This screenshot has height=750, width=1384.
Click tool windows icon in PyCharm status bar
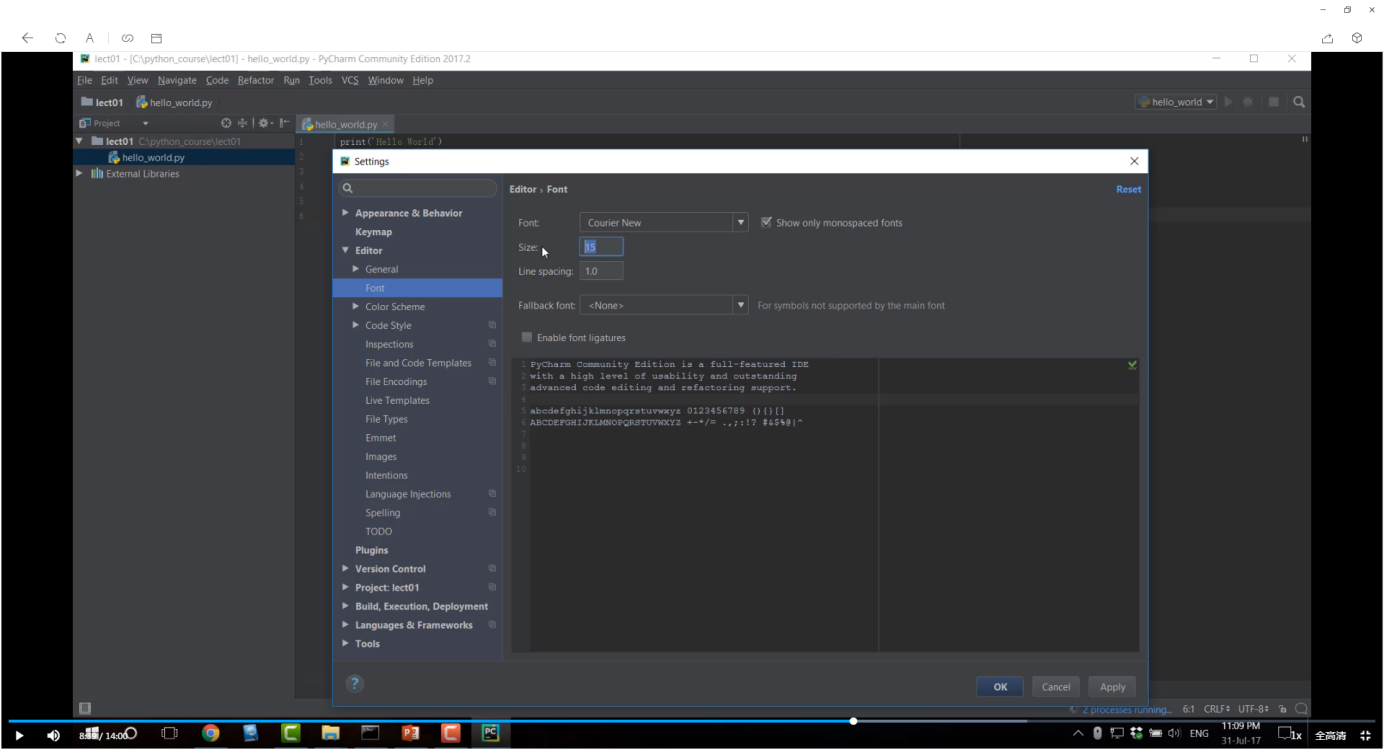(x=85, y=708)
